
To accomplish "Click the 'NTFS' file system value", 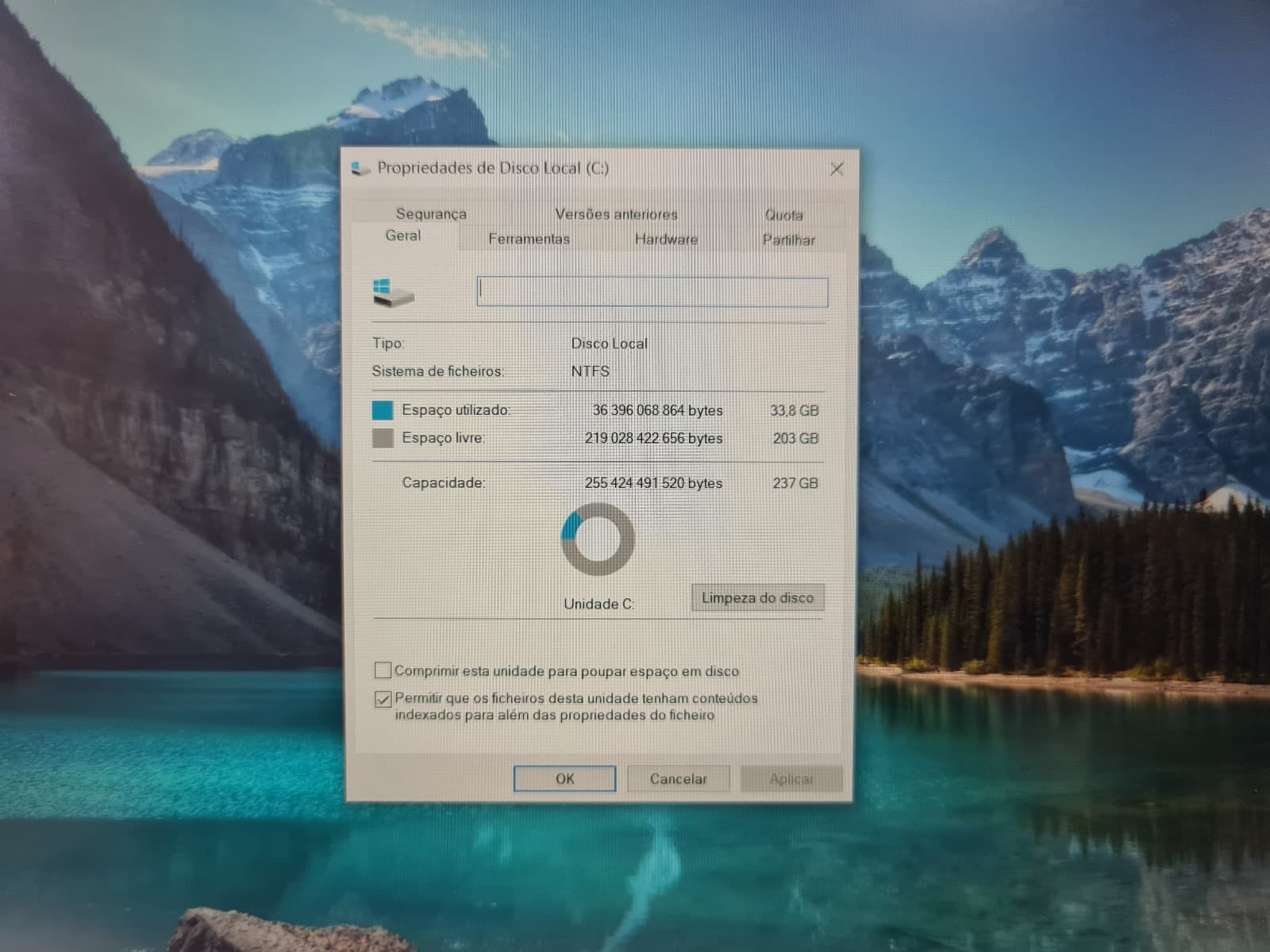I will point(591,370).
